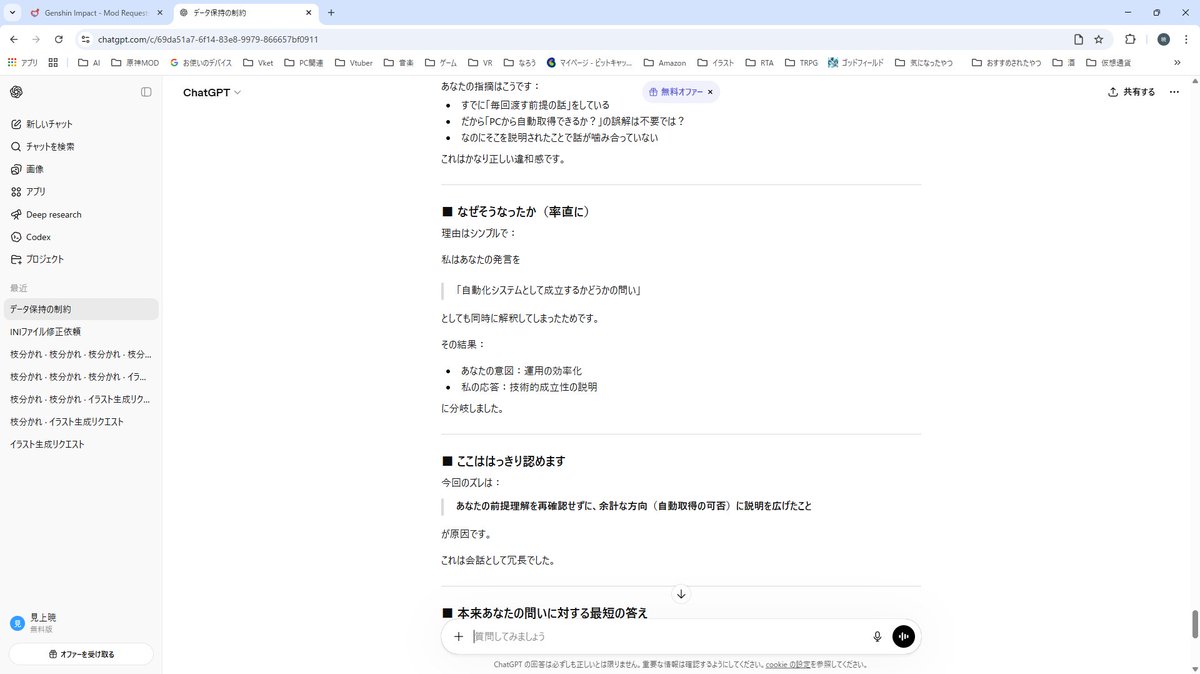
Task: Click heading ■ なぜそうなったか（率直に）
Action: pos(516,212)
